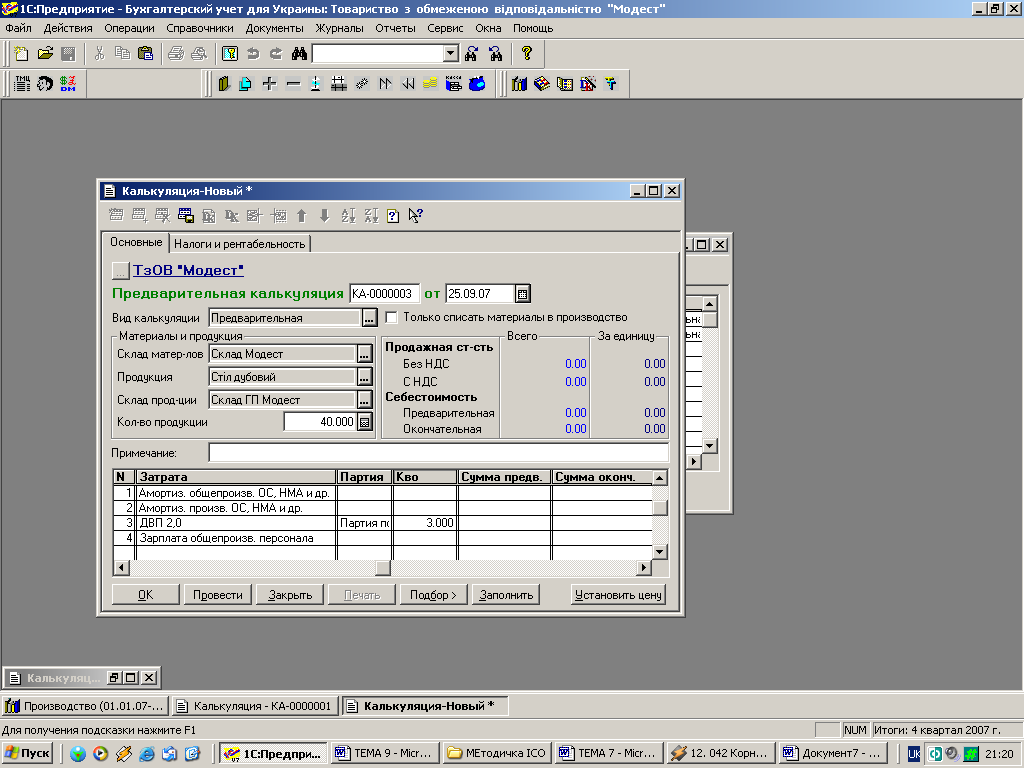Screen dimensions: 1024x768
Task: Click the currency rates icon with DM
Action: click(68, 84)
